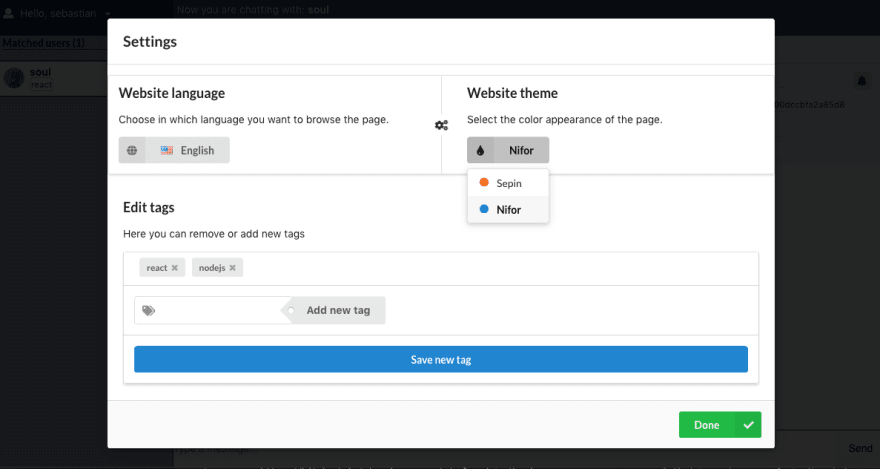Click the gears icon between settings sections
Viewport: 880px width, 469px height.
pyautogui.click(x=442, y=125)
